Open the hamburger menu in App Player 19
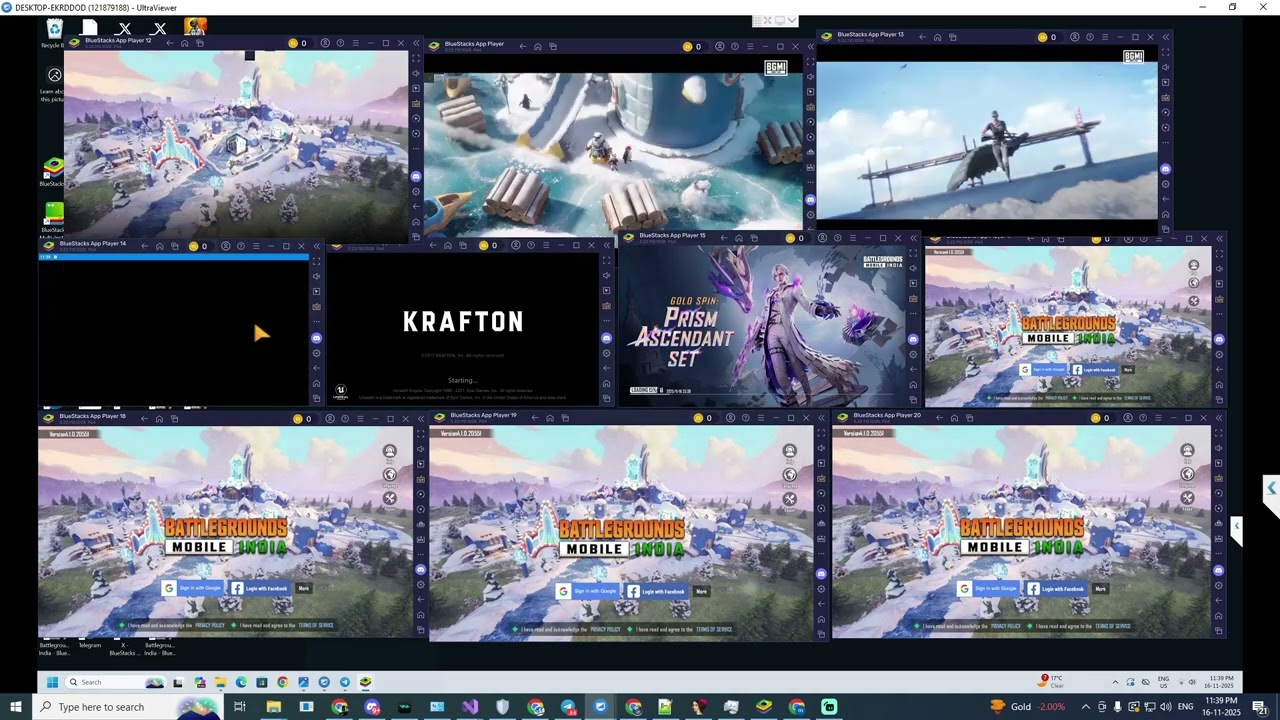This screenshot has width=1280, height=720. point(760,417)
